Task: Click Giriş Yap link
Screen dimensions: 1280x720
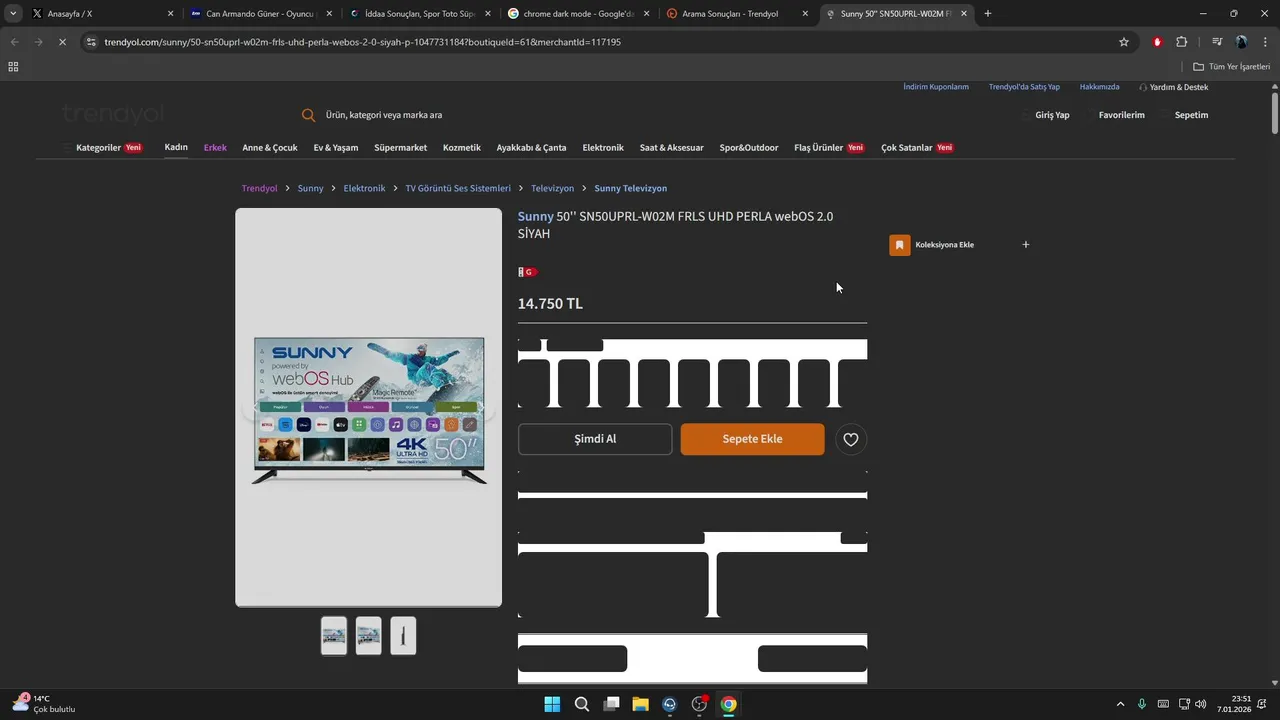Action: tap(1052, 115)
